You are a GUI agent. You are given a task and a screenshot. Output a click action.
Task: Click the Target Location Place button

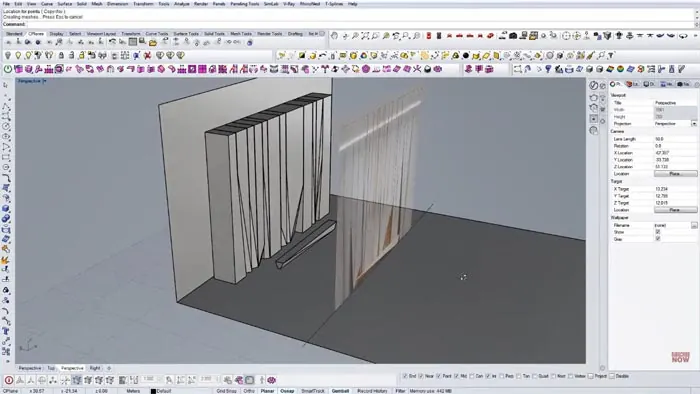(x=675, y=210)
